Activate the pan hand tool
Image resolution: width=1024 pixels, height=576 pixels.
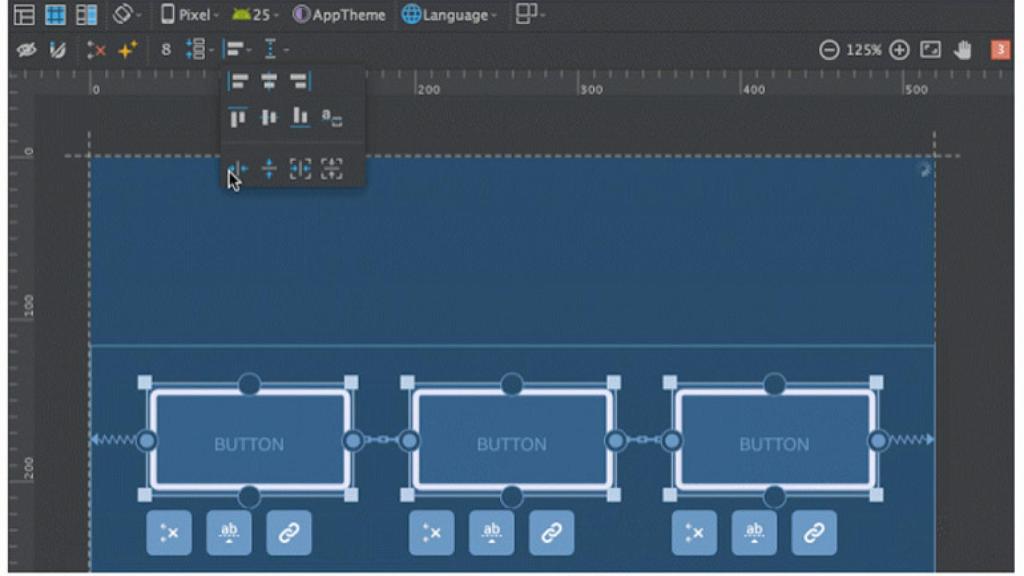[964, 47]
